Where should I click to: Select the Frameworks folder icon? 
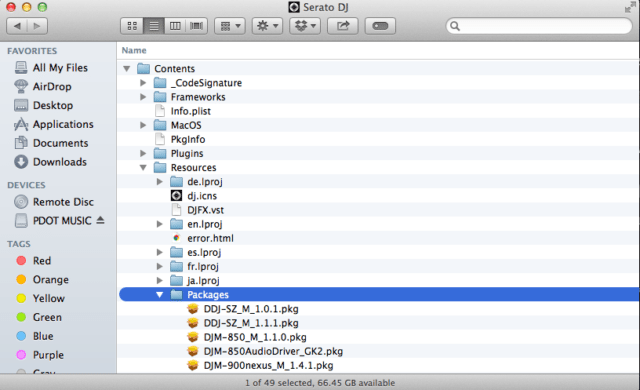tap(160, 97)
